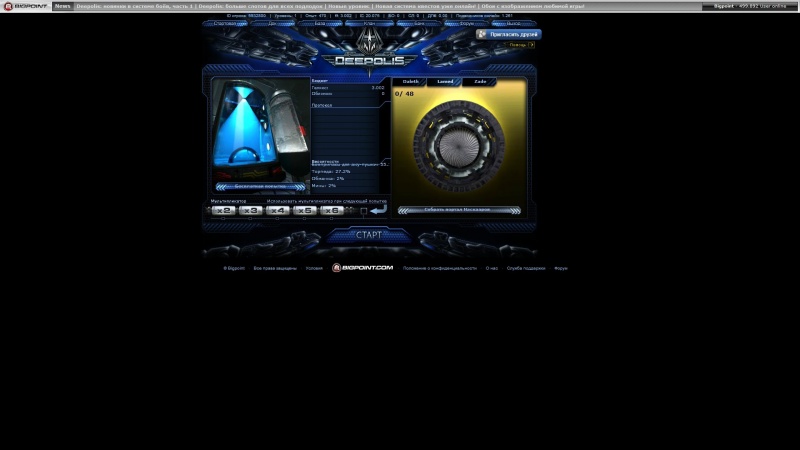The height and width of the screenshot is (450, 800).
Task: Click the Торпеды: 27.2% text
Action: tap(331, 171)
